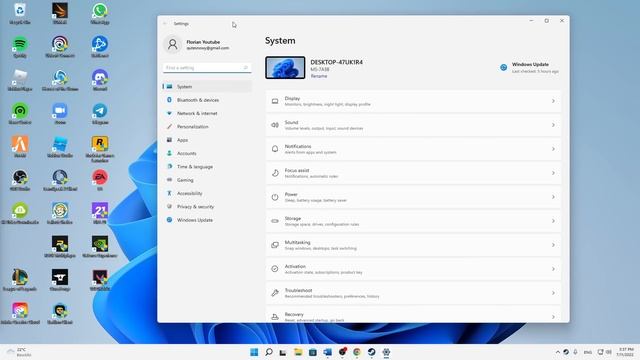The image size is (640, 360).
Task: Click the ENG language indicator in tray
Action: 588,352
